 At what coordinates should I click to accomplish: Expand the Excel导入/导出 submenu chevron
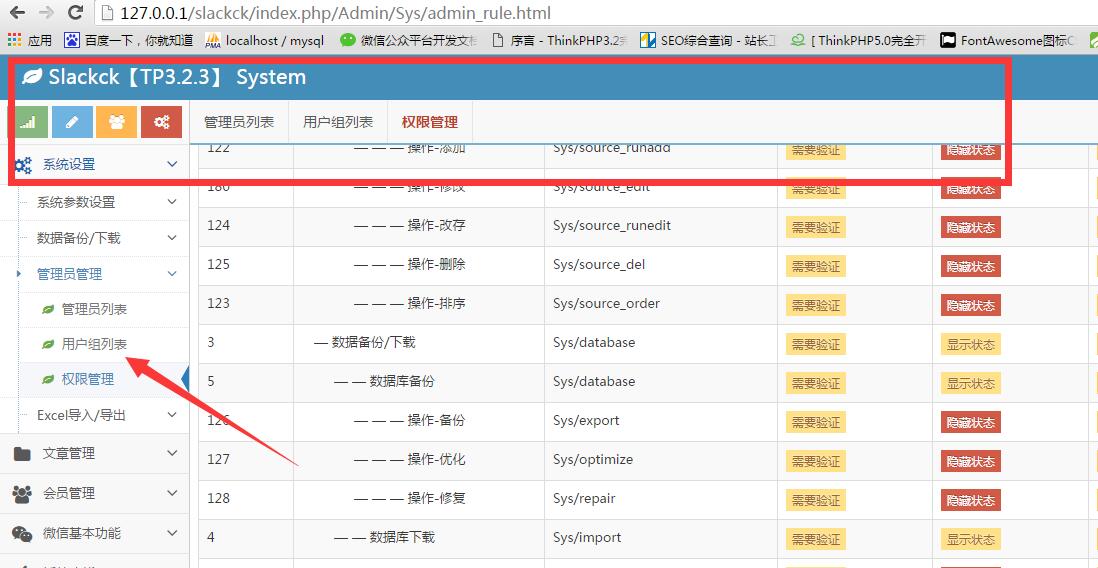[172, 415]
